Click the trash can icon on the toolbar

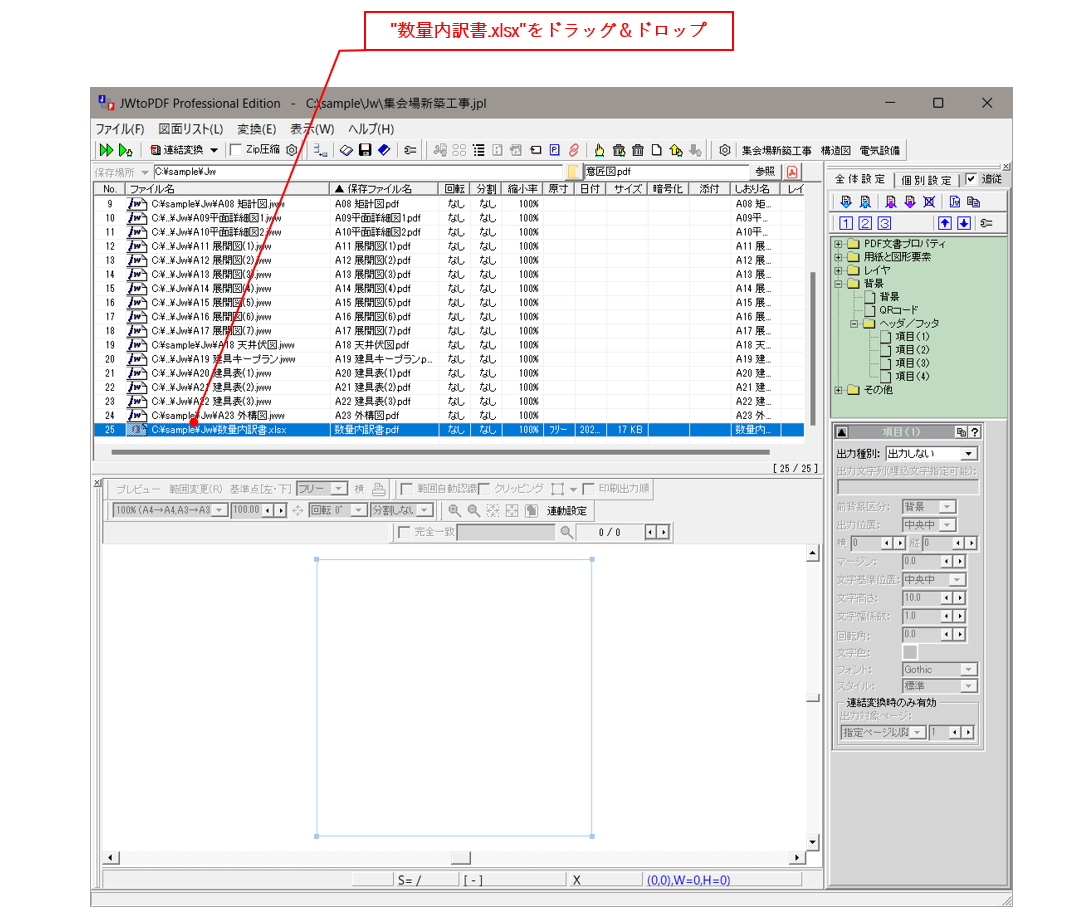(638, 150)
